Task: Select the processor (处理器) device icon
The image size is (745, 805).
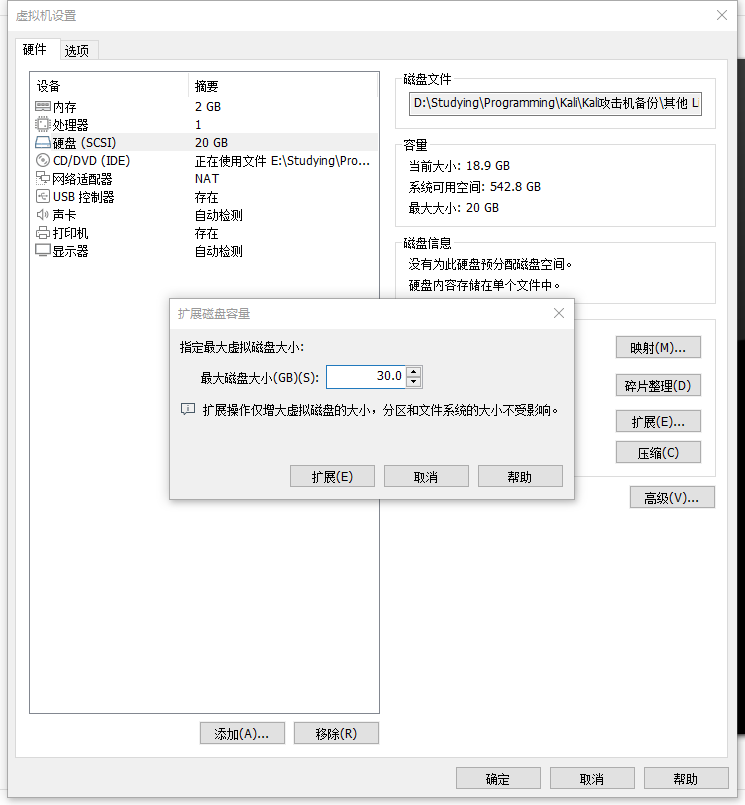Action: coord(43,124)
